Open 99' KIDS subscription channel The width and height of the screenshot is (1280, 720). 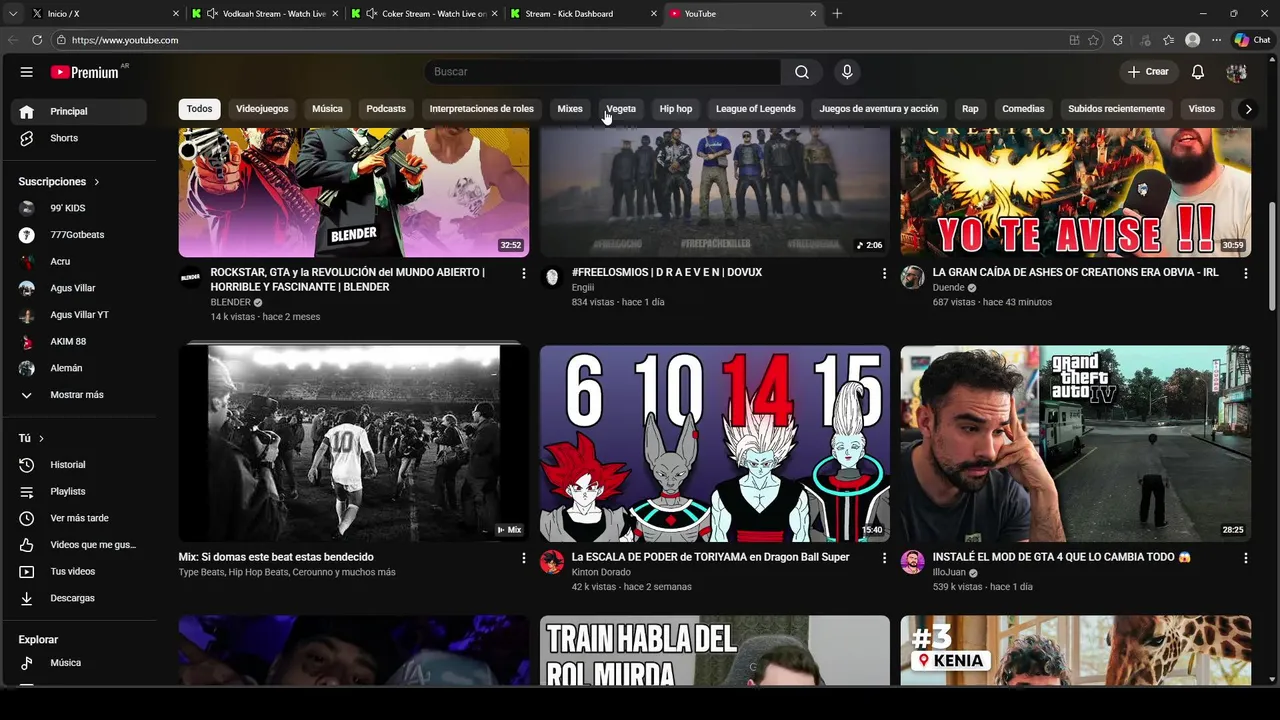pyautogui.click(x=78, y=208)
